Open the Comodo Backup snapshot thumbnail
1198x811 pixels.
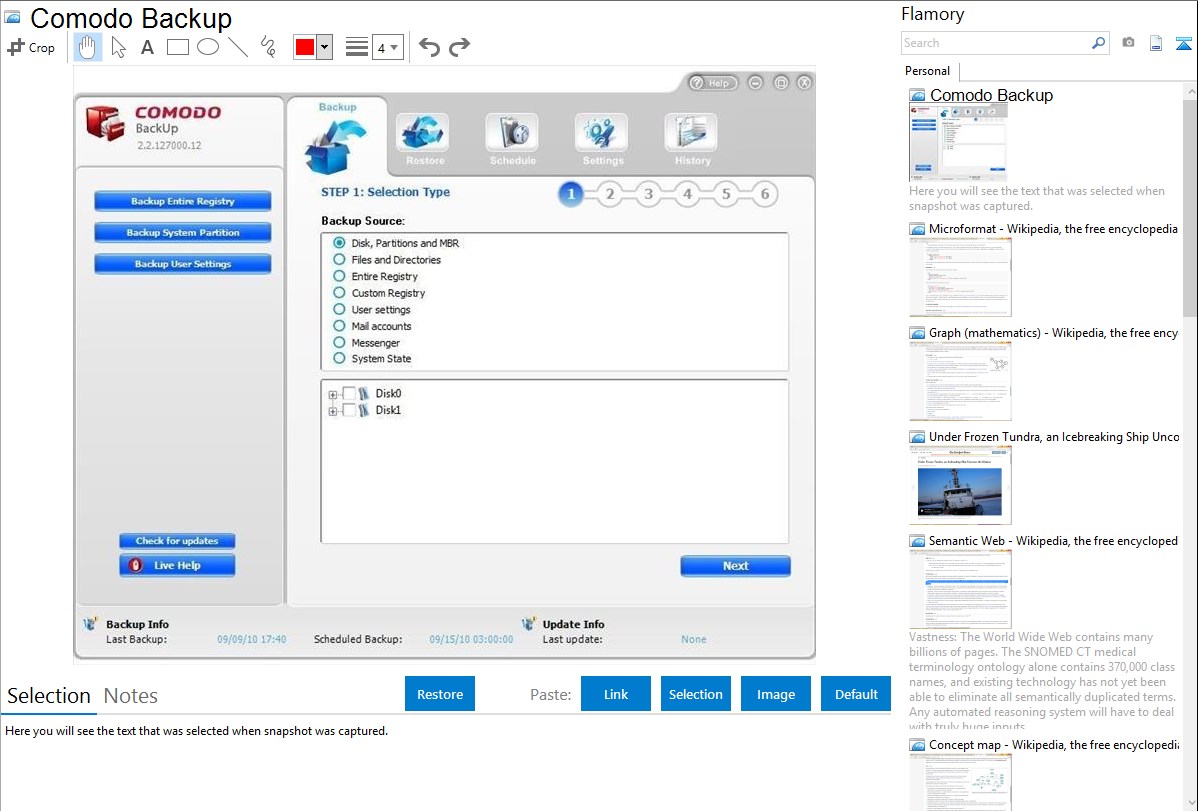(958, 143)
